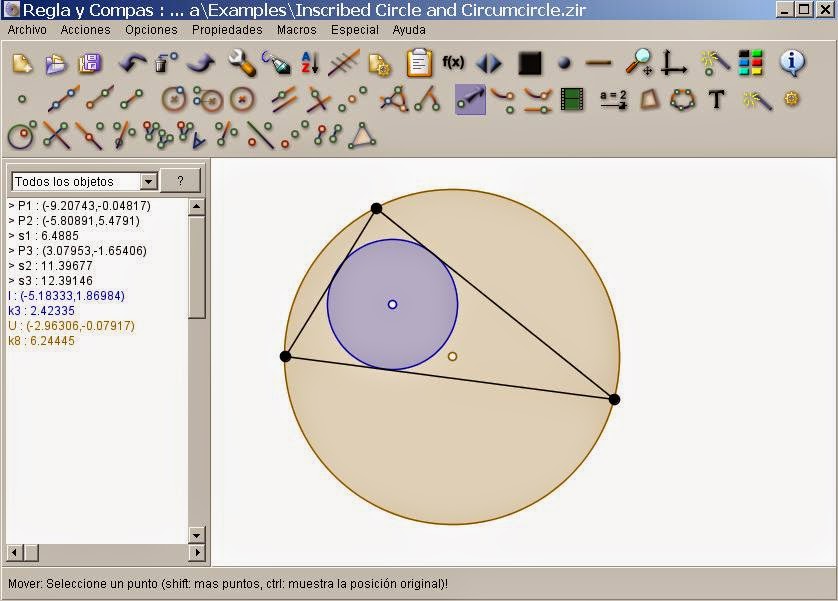Image resolution: width=838 pixels, height=601 pixels.
Task: Open the color palette grid icon
Action: click(749, 60)
